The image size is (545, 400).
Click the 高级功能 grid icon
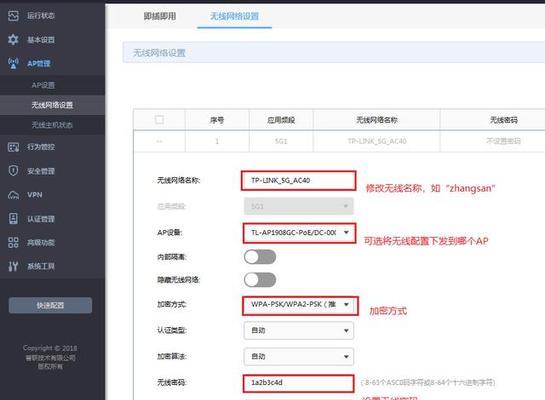coord(13,242)
